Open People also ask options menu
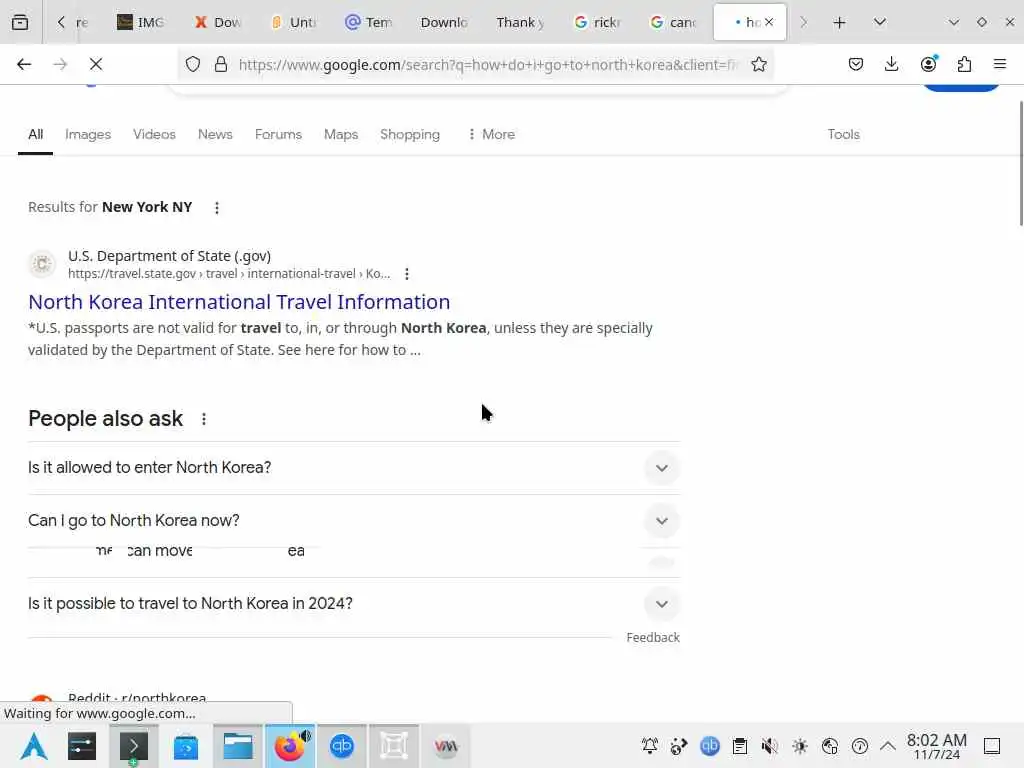 coord(204,419)
